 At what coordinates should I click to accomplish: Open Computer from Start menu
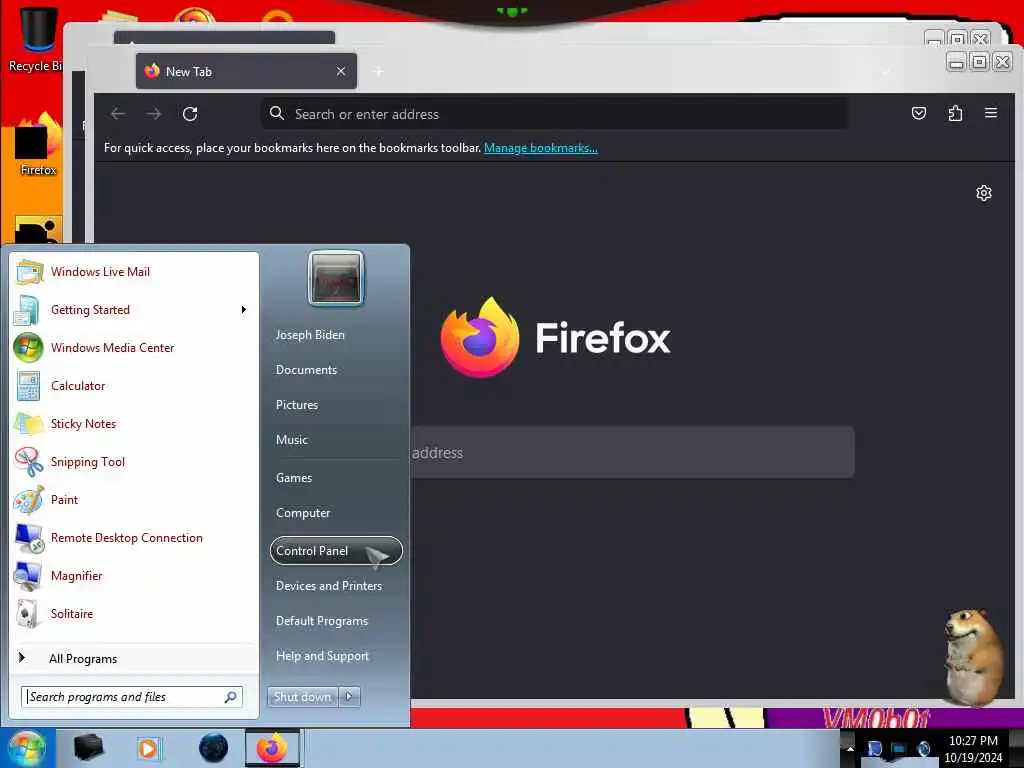pyautogui.click(x=303, y=513)
